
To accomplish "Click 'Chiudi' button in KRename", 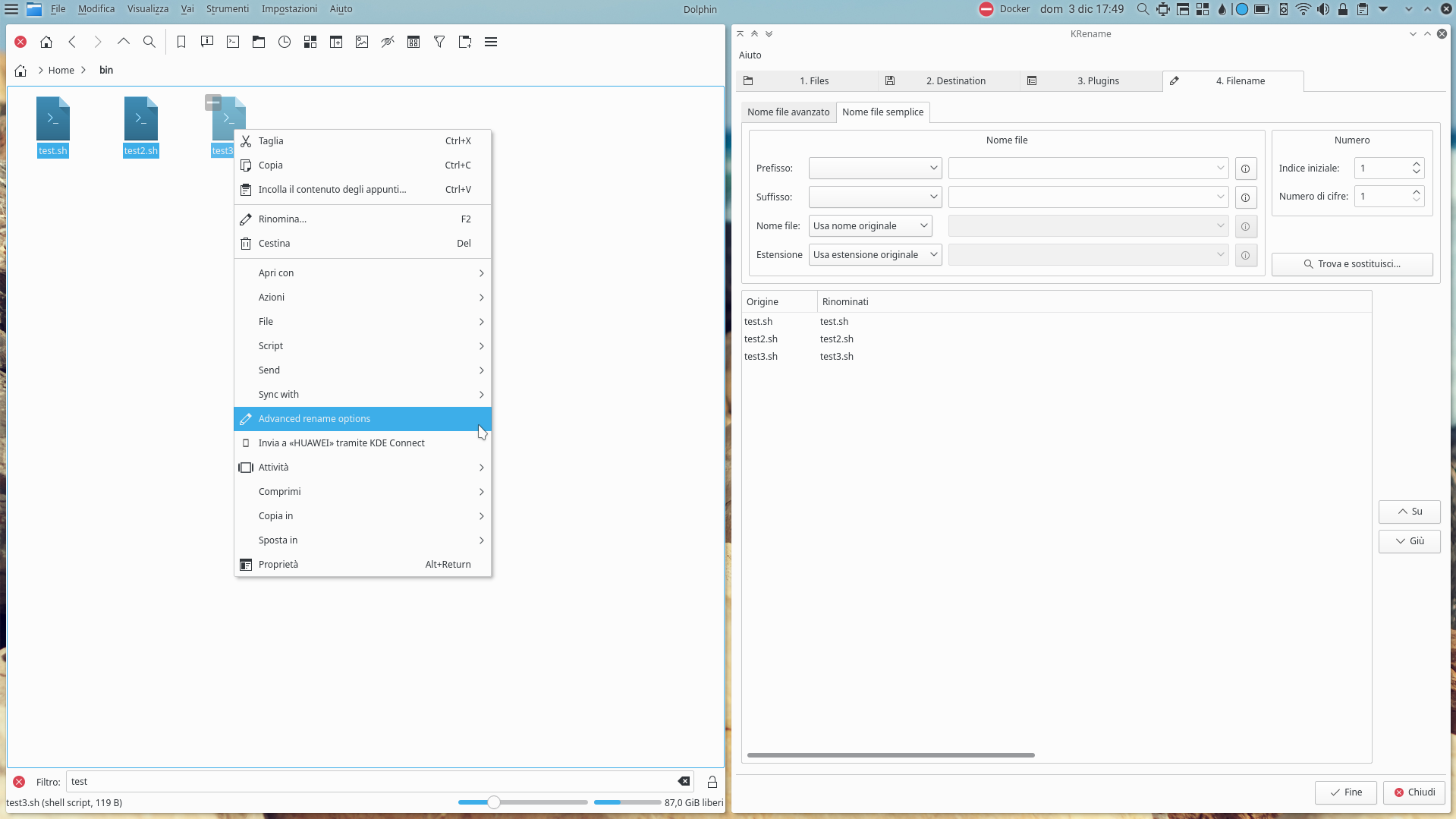I will 1414,792.
